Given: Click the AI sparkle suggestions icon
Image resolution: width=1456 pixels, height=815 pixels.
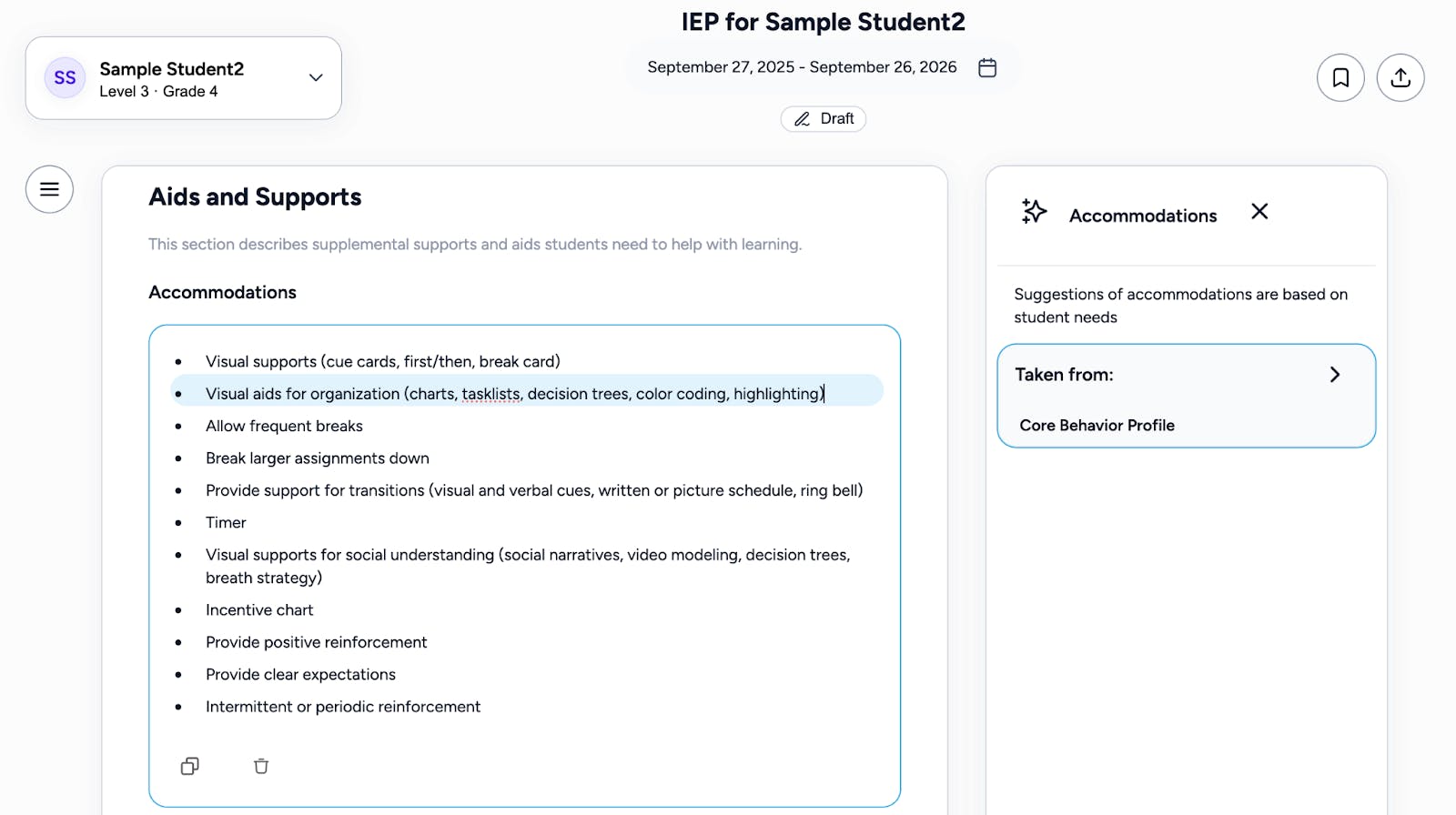Looking at the screenshot, I should tap(1034, 212).
